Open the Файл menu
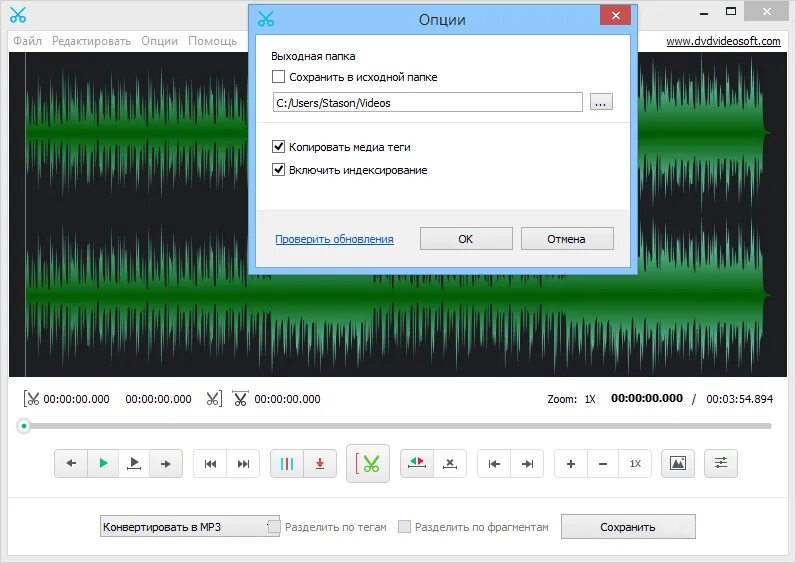 [27, 41]
